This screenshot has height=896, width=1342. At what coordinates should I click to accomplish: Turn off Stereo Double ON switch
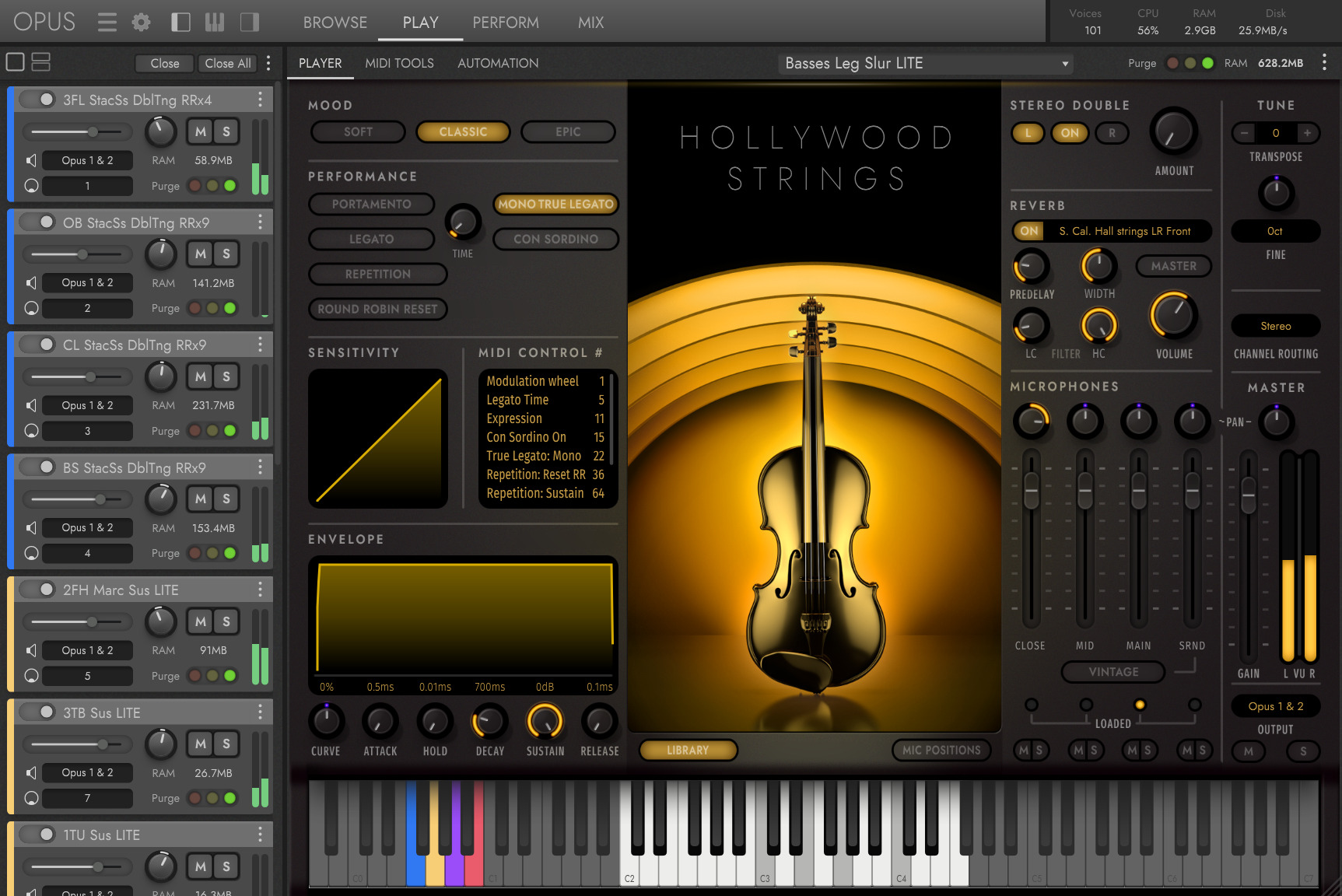coord(1070,133)
